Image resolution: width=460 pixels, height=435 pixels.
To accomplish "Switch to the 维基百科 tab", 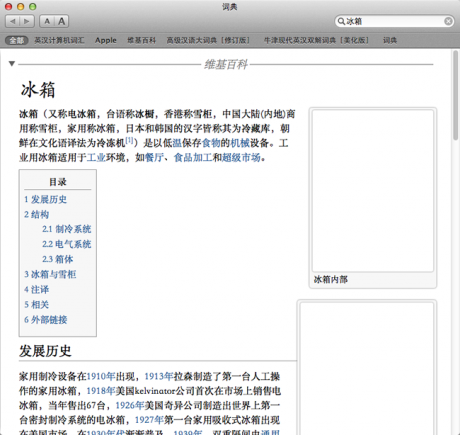I will pos(141,40).
